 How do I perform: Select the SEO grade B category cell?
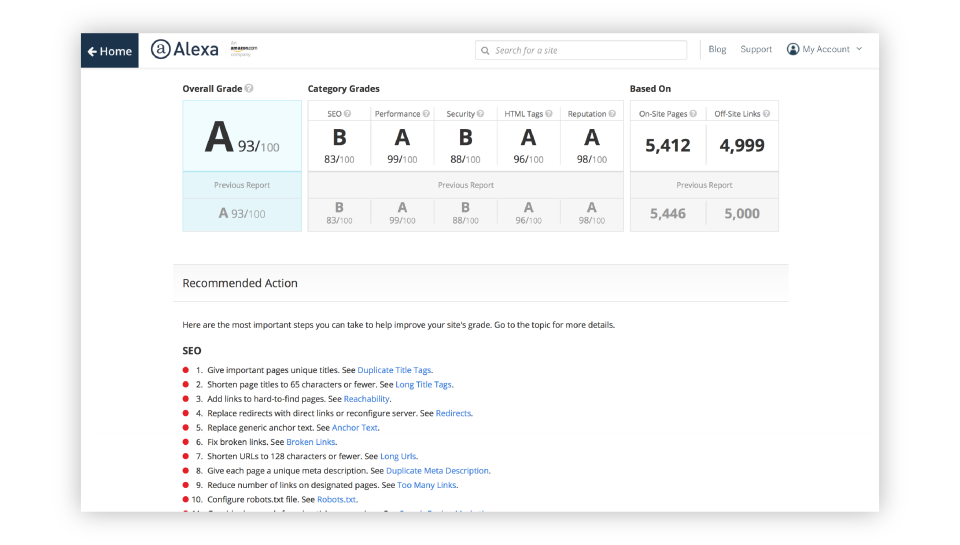(x=339, y=144)
